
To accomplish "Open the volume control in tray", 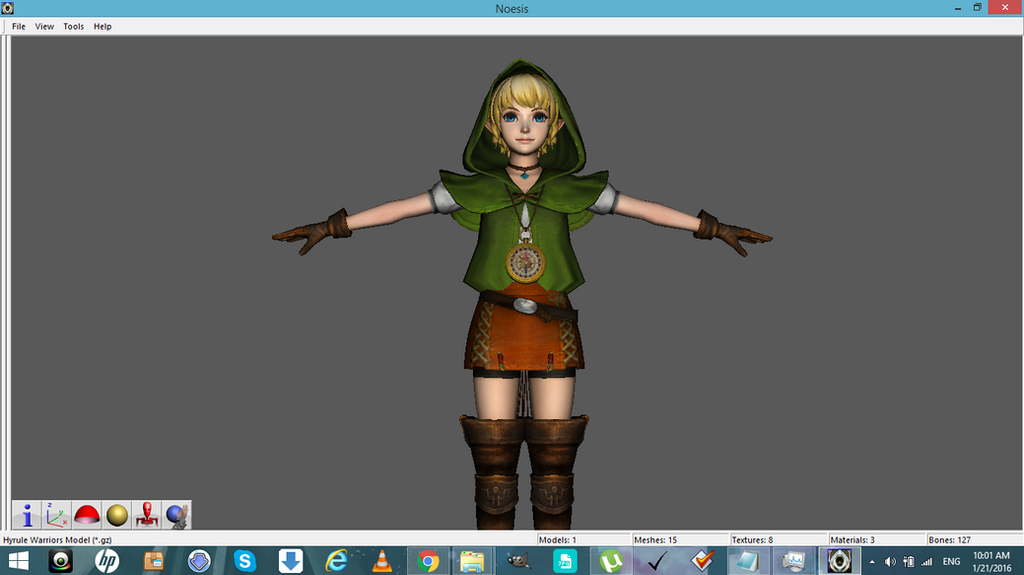I will coord(889,561).
